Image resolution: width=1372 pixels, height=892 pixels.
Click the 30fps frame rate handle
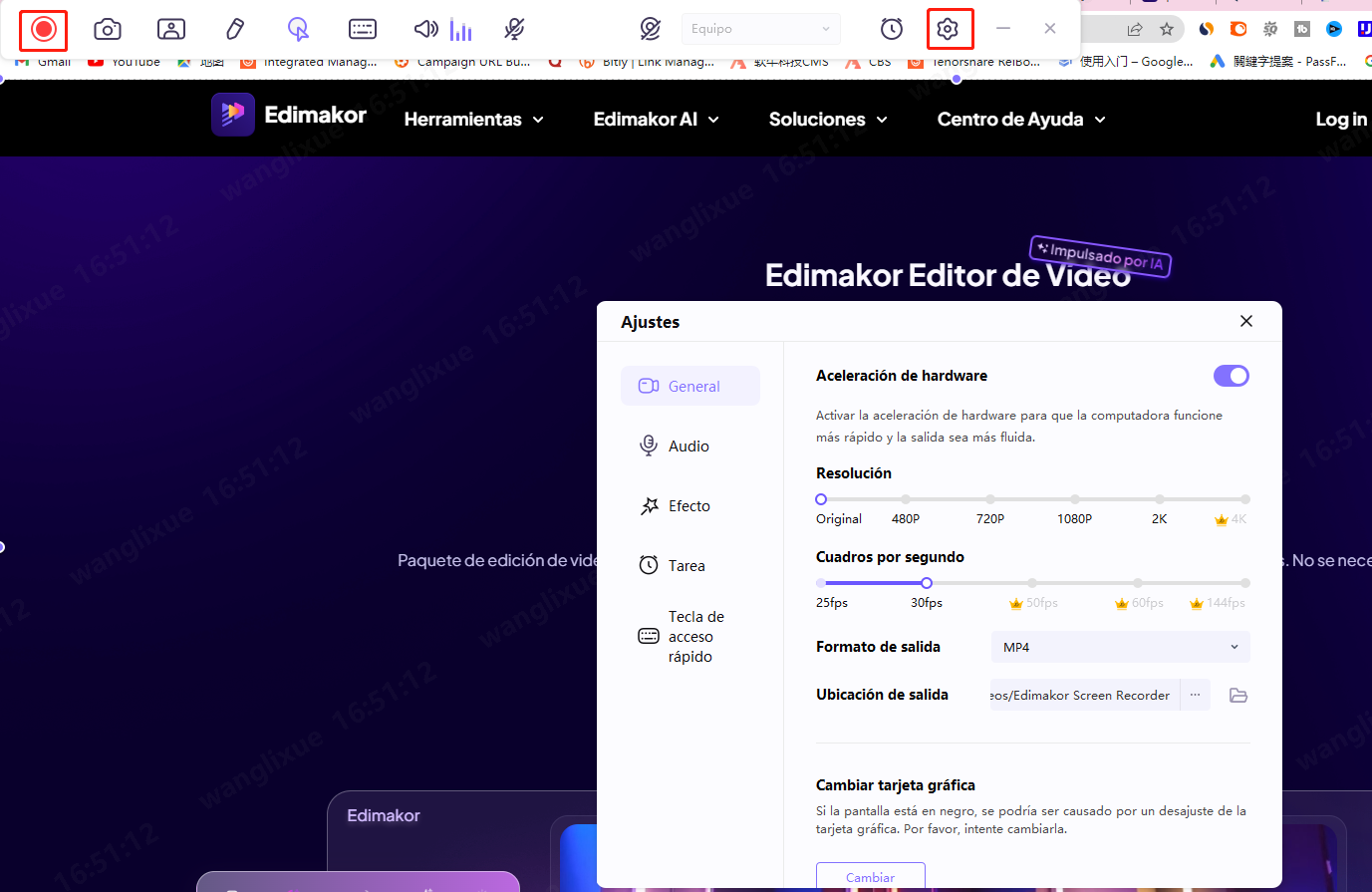coord(927,583)
